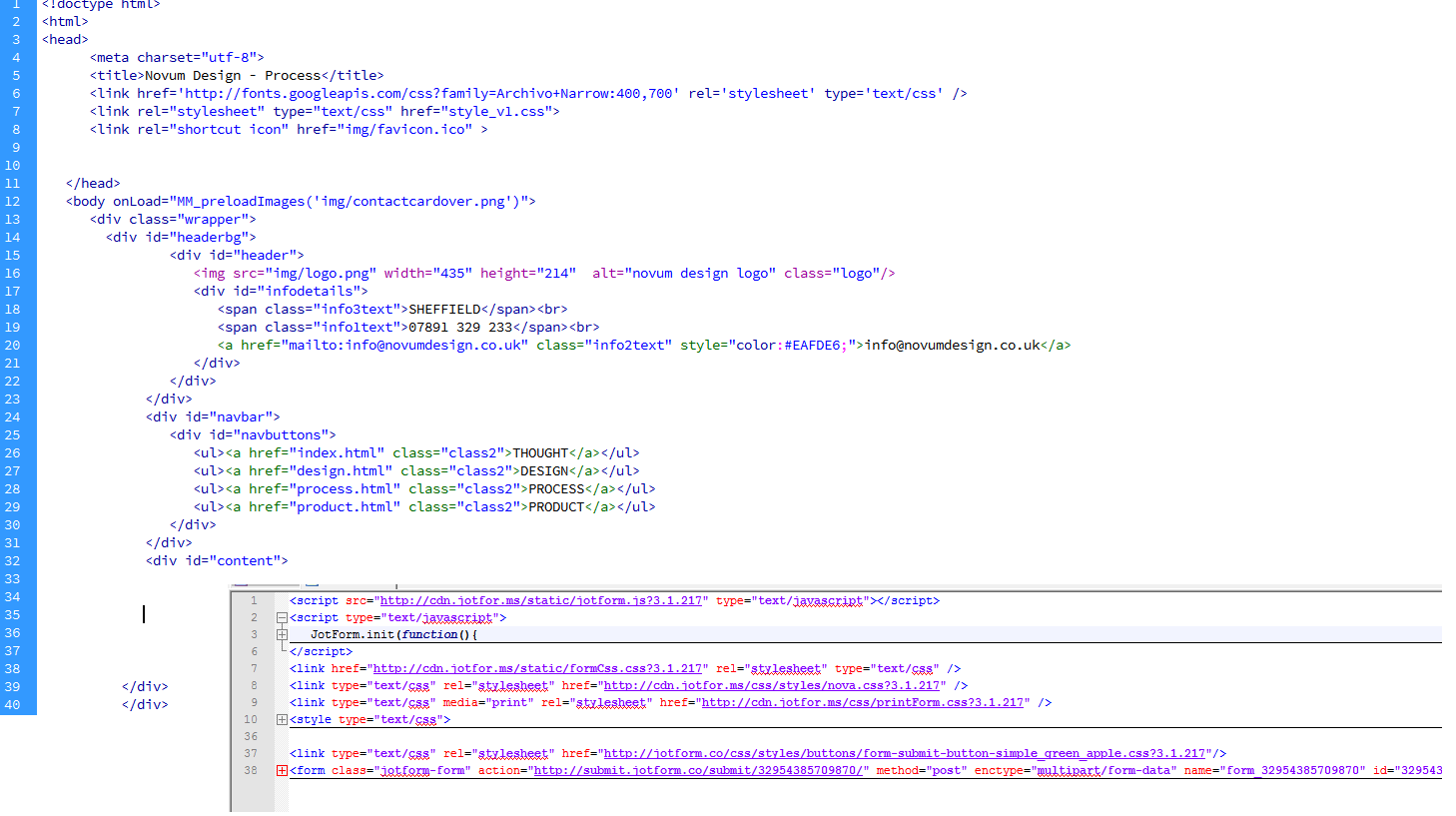The width and height of the screenshot is (1456, 816).
Task: Expand the JotForm.init function fold
Action: click(282, 635)
